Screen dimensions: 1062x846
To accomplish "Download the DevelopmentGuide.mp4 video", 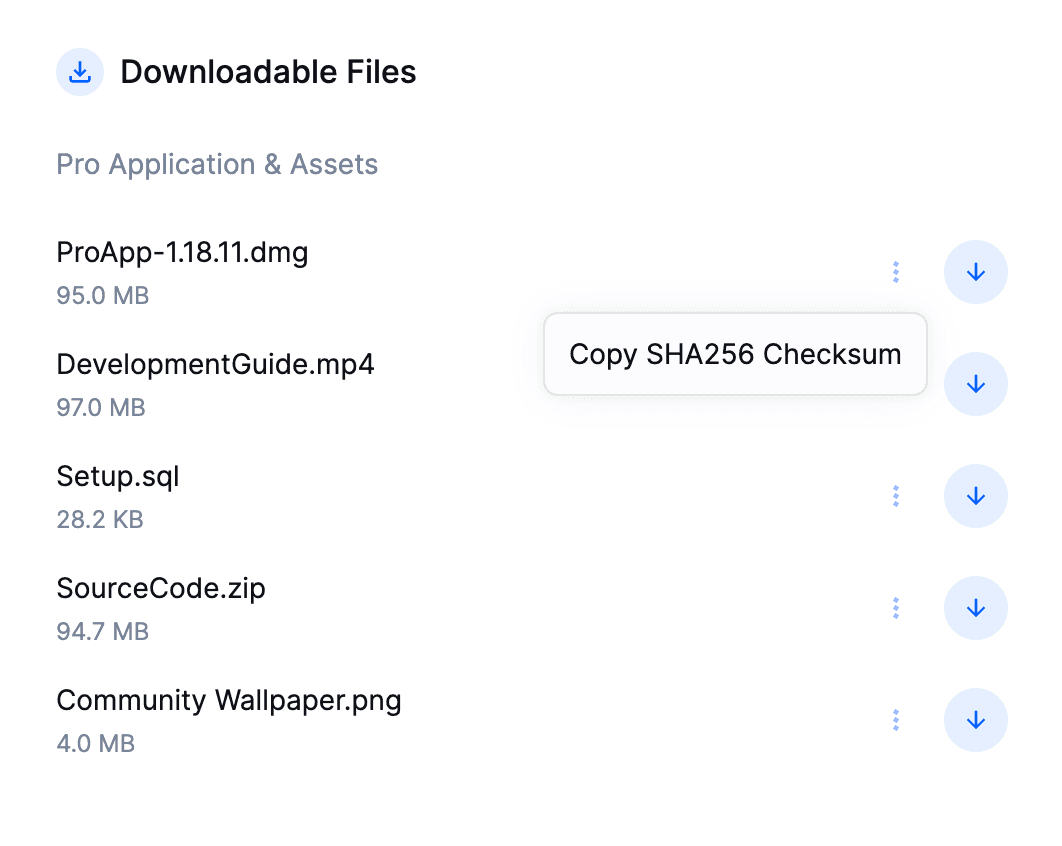I will pyautogui.click(x=975, y=384).
